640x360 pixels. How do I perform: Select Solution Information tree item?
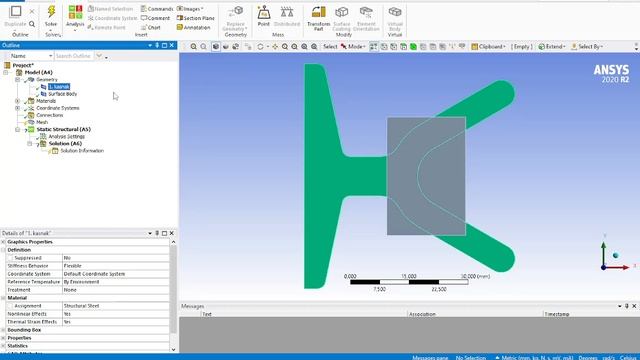pos(82,151)
